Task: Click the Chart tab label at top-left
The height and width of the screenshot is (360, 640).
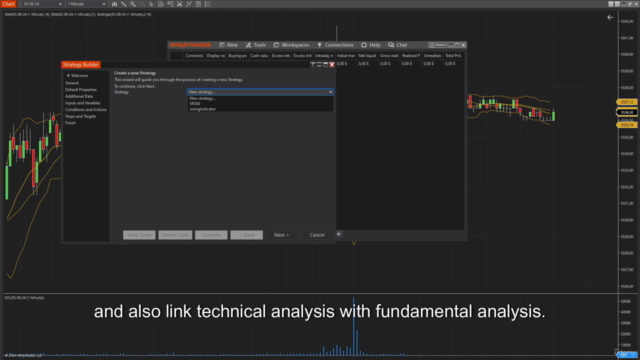Action: (8, 4)
